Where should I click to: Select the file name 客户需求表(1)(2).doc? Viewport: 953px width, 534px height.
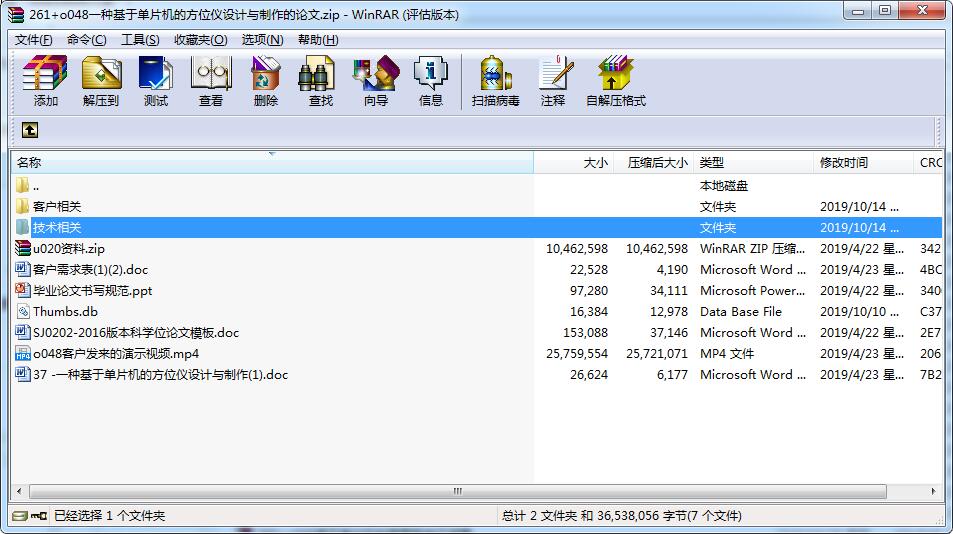[91, 270]
